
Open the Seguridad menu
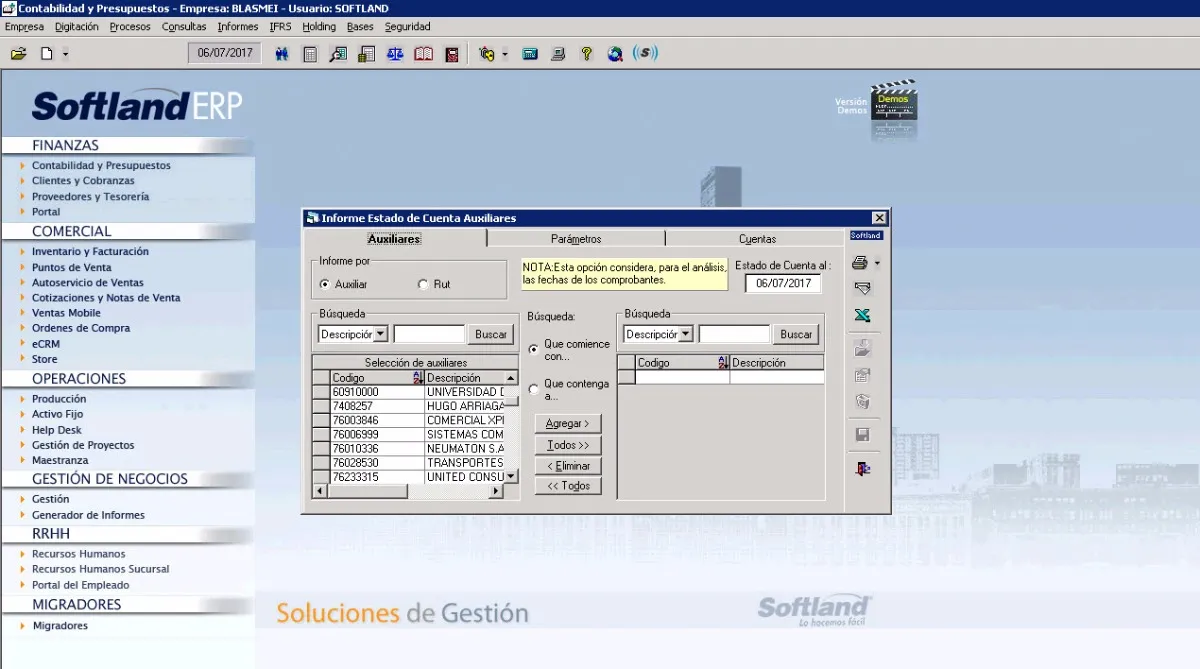(408, 27)
